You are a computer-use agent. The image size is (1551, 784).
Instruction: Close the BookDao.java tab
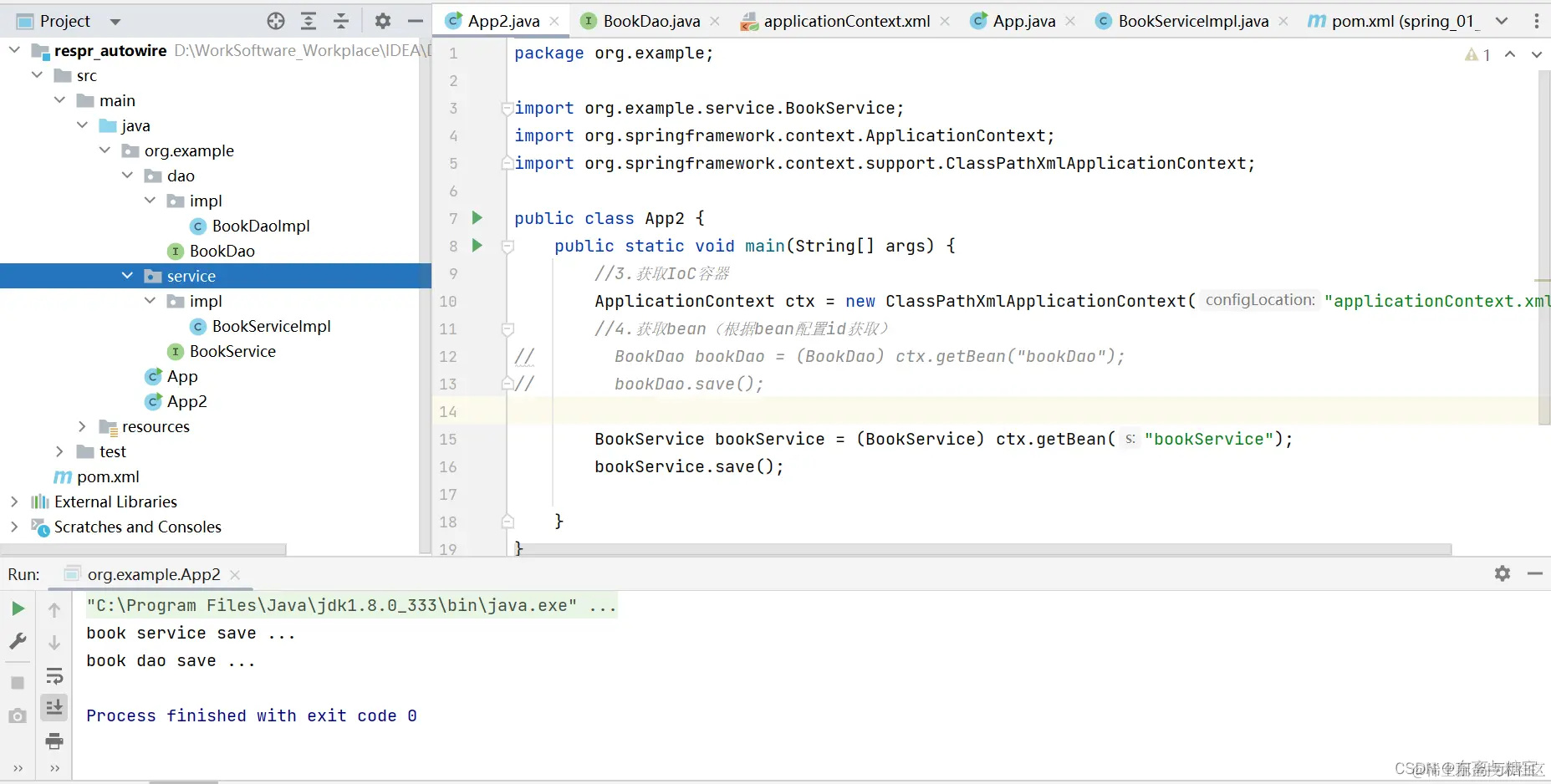[715, 21]
